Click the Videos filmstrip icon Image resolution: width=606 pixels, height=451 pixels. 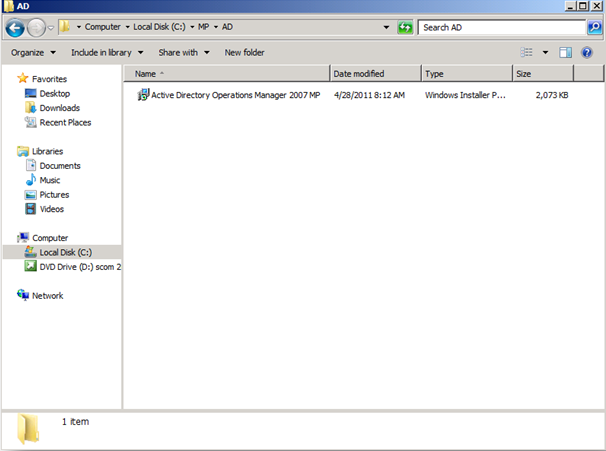(31, 209)
